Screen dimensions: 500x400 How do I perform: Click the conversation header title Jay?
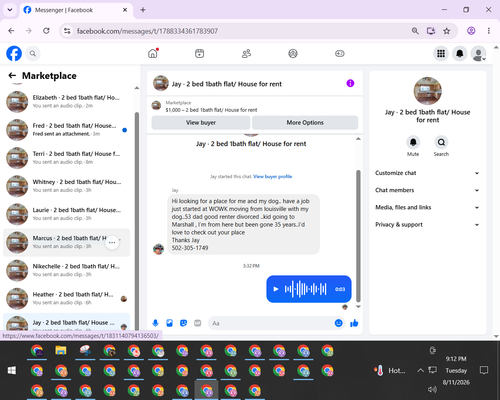coord(227,84)
